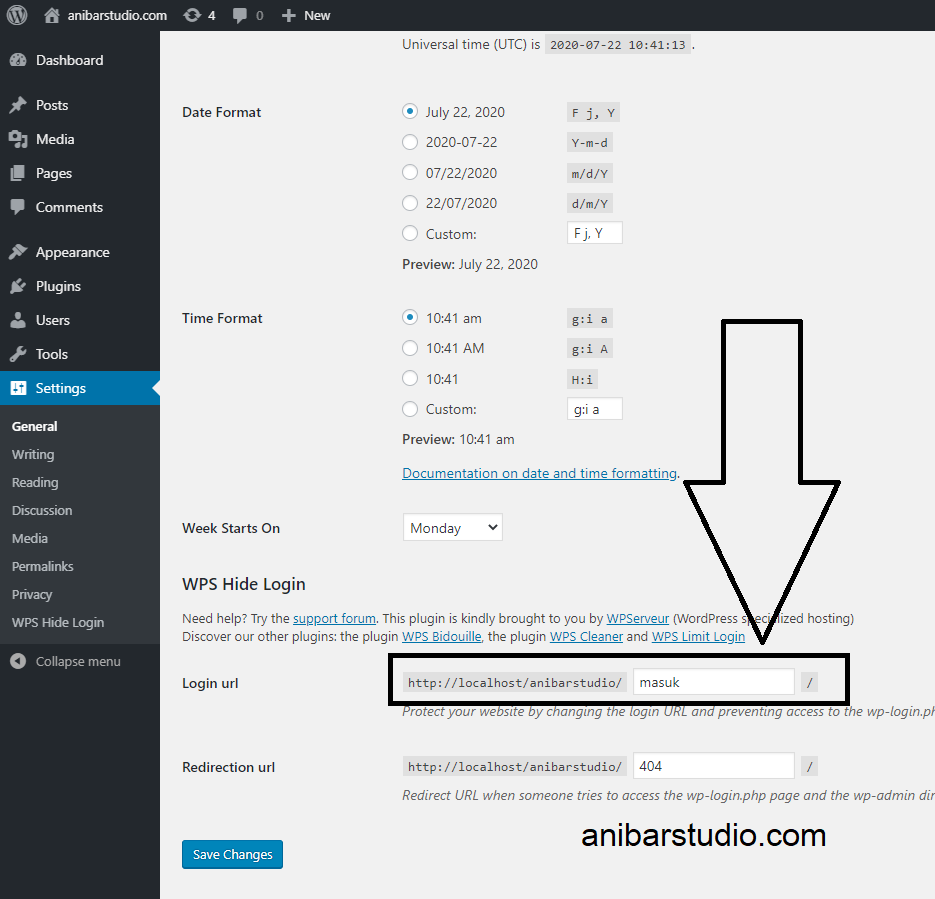The image size is (935, 899).
Task: Click the Save Changes button
Action: pos(232,854)
